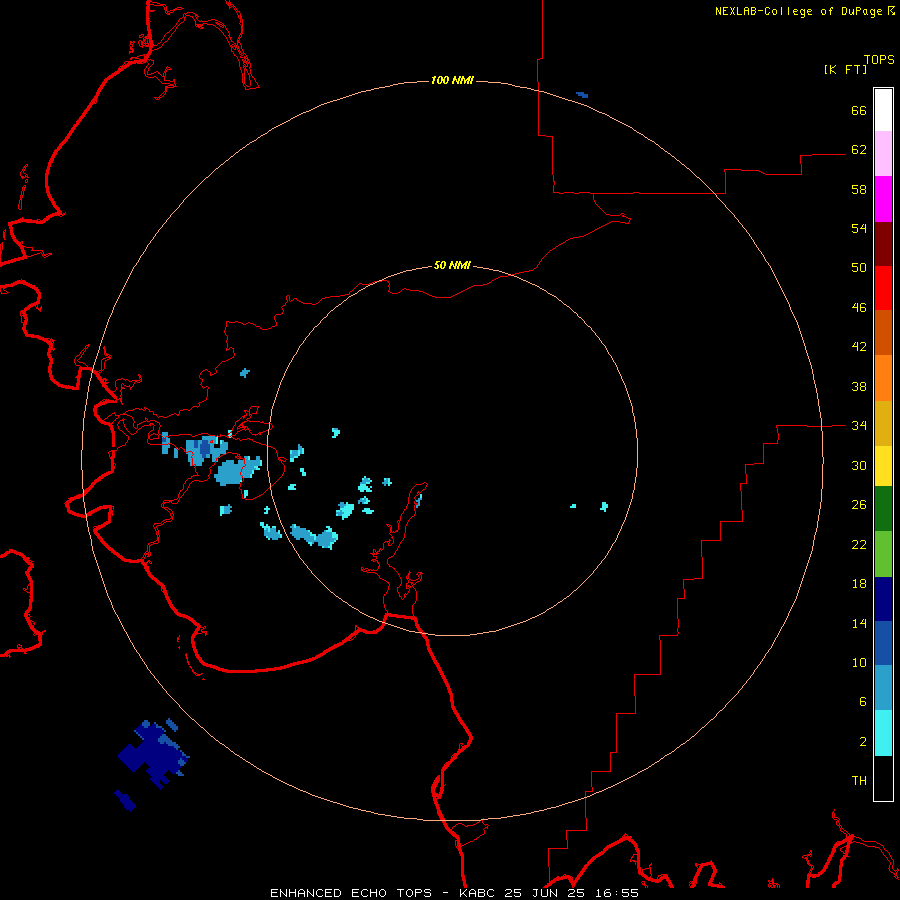Click the legend value '42'
The height and width of the screenshot is (900, 900).
click(859, 346)
